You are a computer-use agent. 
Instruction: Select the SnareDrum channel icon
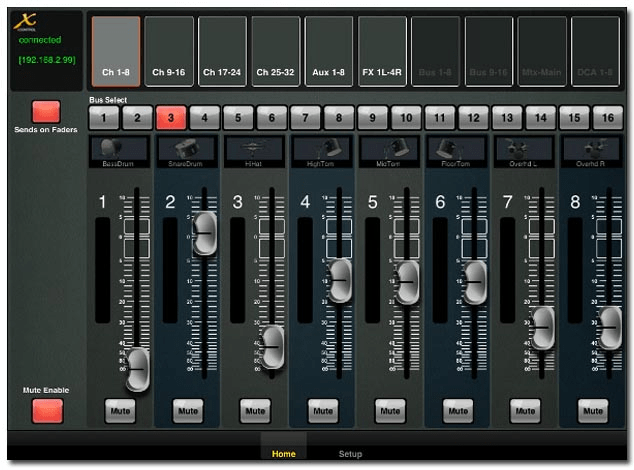186,152
